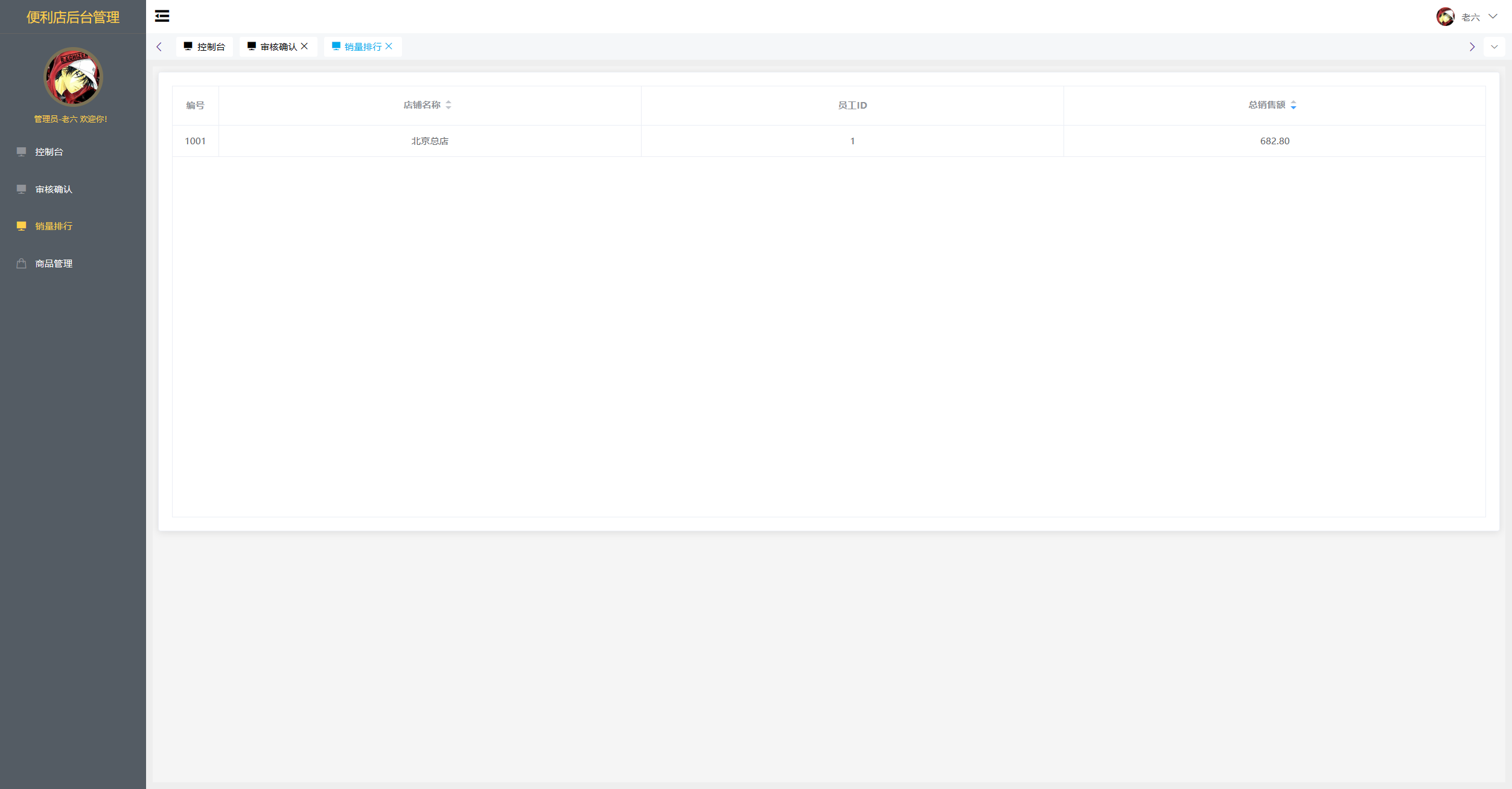The image size is (1512, 789).
Task: Click the 商品管理 shopping bag icon
Action: [21, 263]
